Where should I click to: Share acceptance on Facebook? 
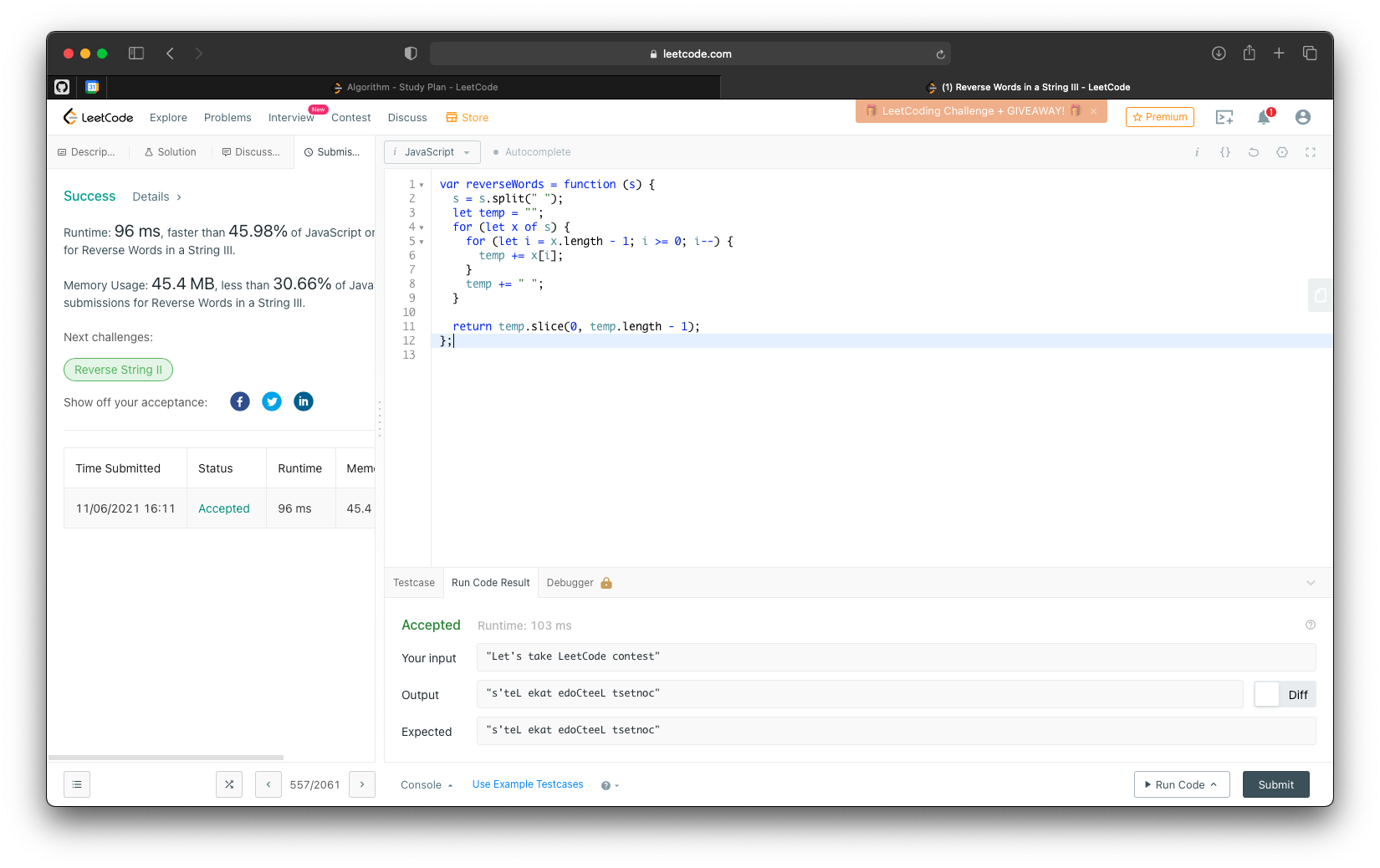click(x=240, y=401)
